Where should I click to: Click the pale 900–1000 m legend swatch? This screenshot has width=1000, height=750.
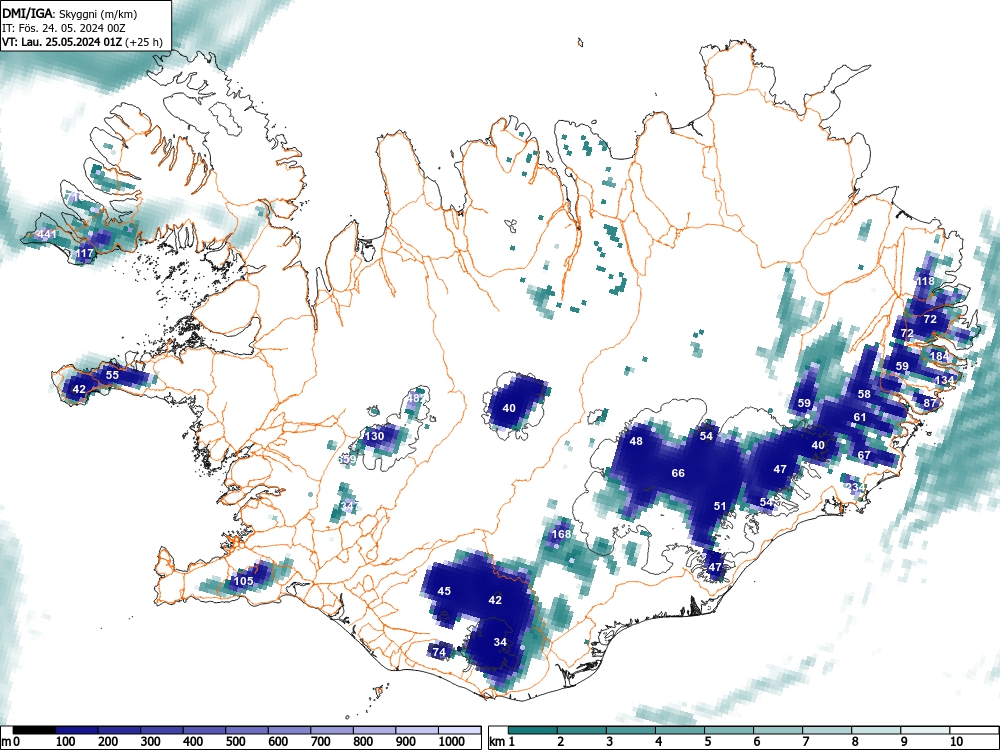417,730
